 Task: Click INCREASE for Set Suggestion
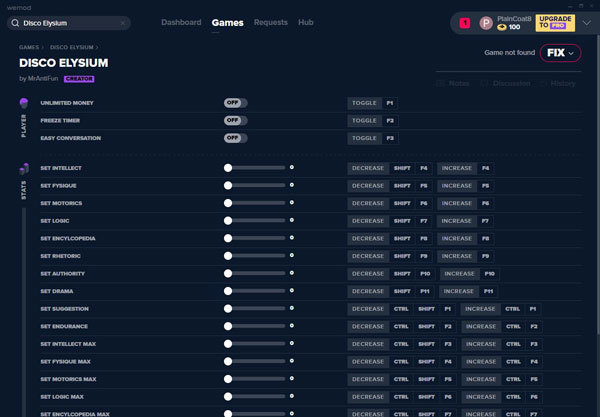(x=480, y=309)
